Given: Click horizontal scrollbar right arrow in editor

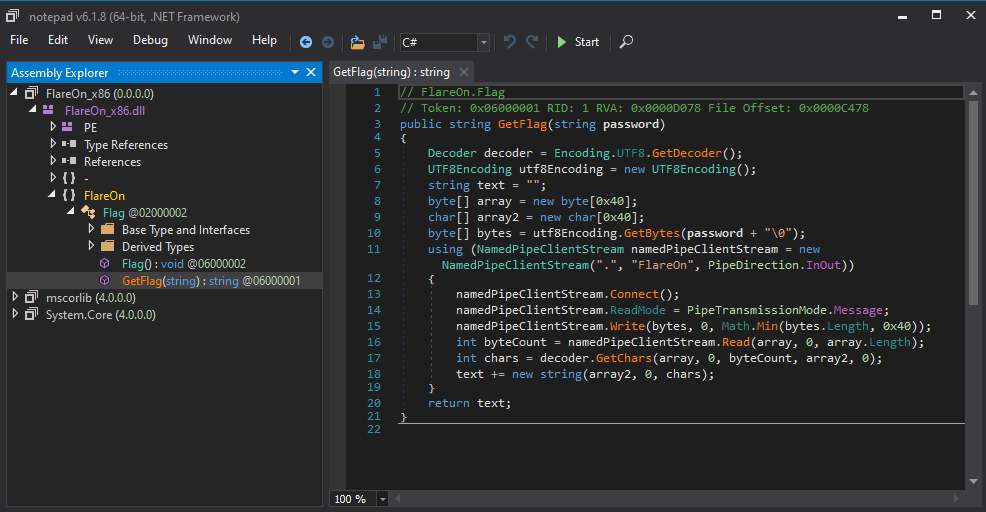Looking at the screenshot, I should [x=956, y=499].
